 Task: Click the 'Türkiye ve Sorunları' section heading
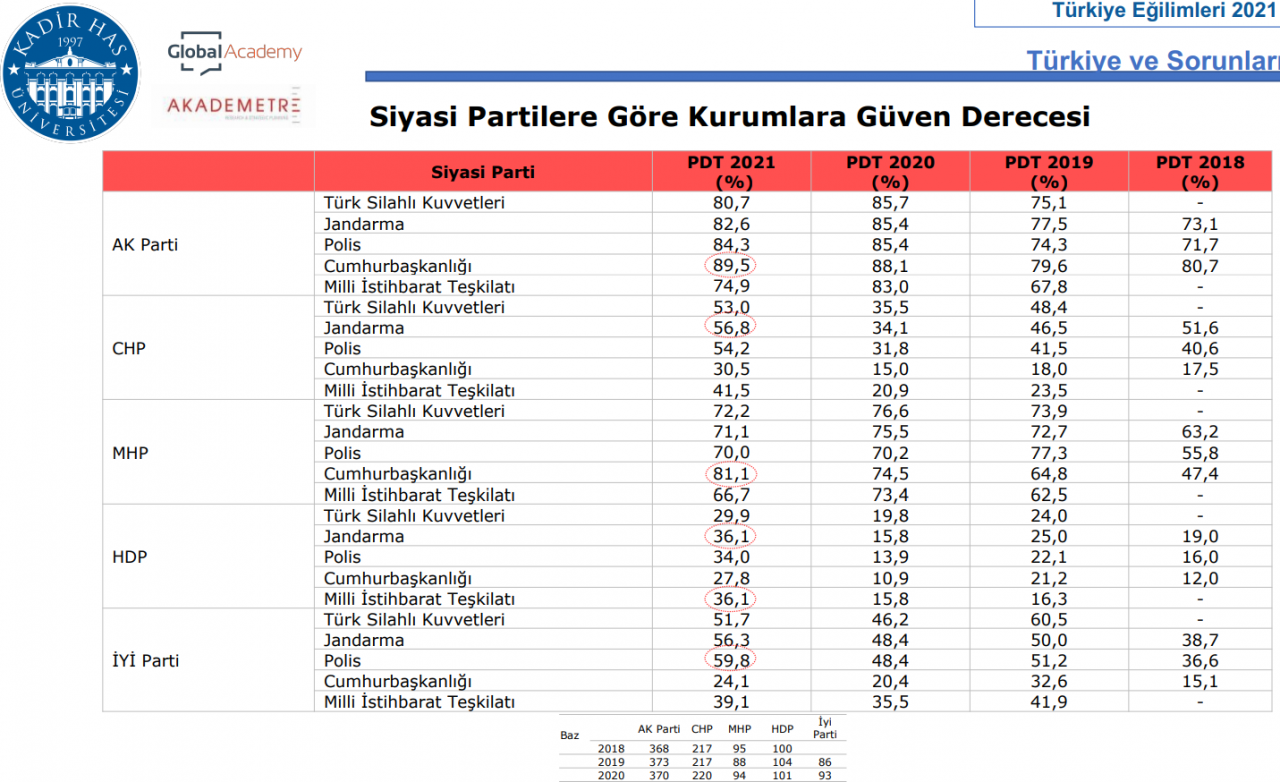1153,61
